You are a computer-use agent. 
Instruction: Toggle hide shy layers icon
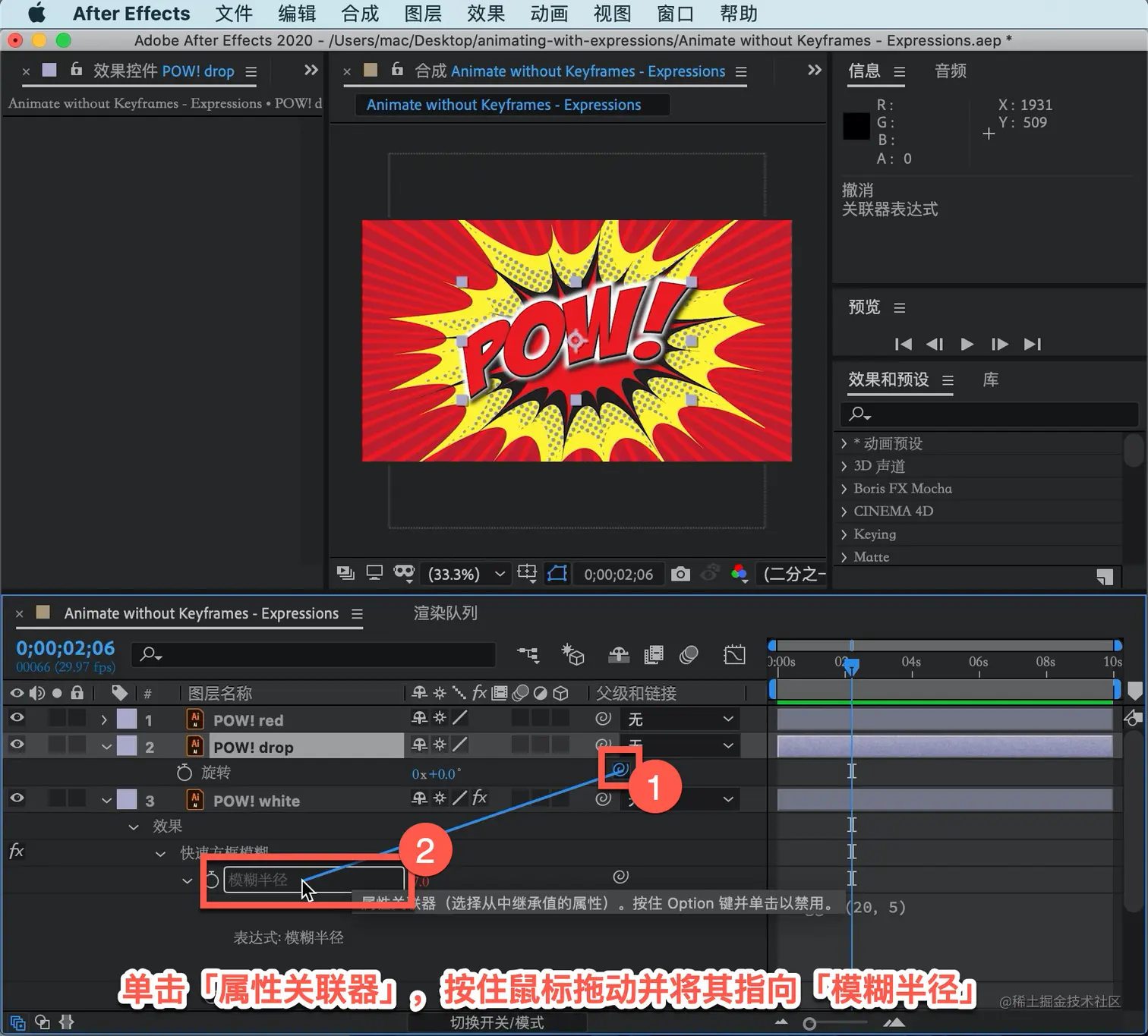pyautogui.click(x=619, y=654)
